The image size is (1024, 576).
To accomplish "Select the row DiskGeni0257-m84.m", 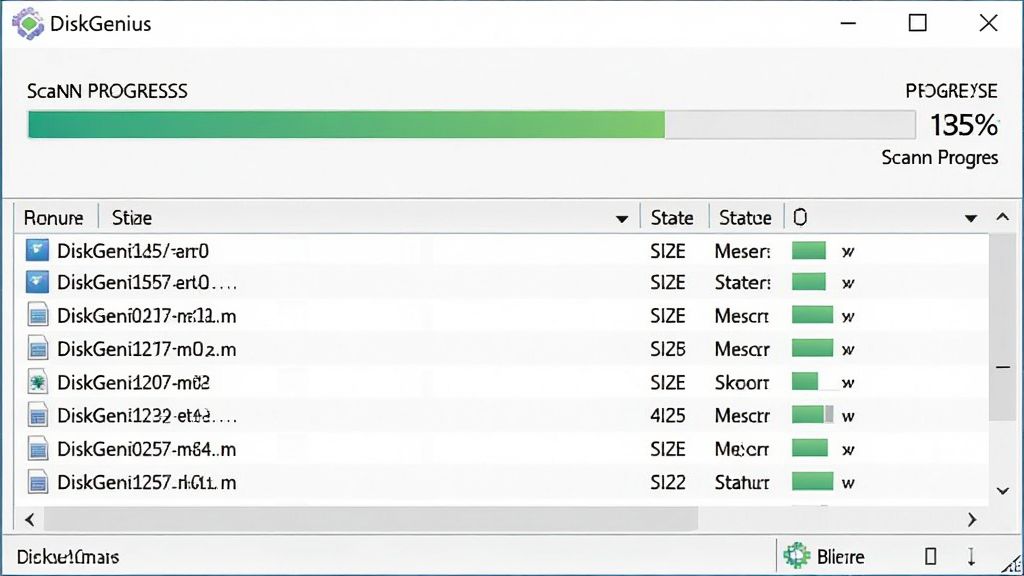I will click(x=502, y=449).
